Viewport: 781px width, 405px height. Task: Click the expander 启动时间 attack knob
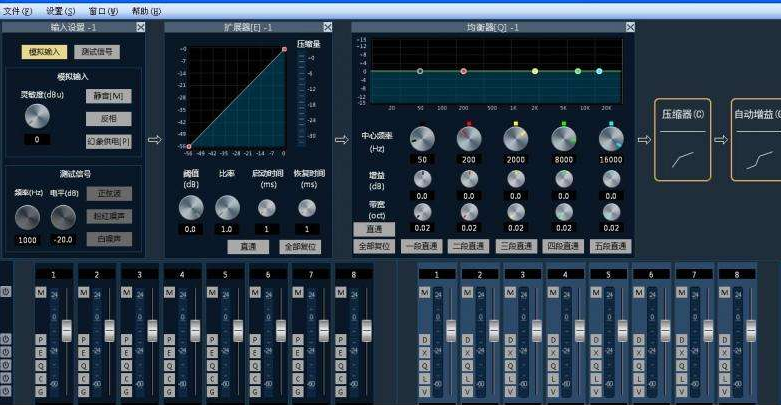266,208
